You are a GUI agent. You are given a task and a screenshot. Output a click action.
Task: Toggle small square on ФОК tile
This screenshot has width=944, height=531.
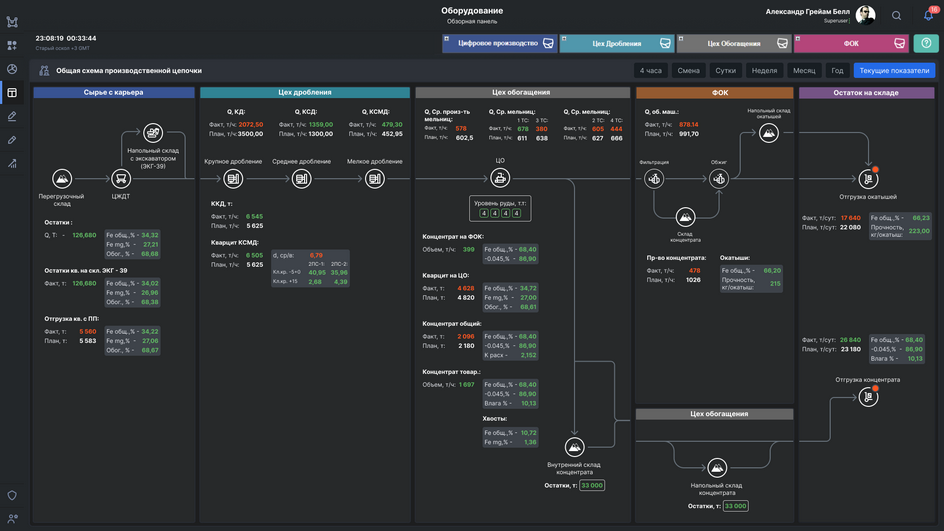(x=798, y=39)
